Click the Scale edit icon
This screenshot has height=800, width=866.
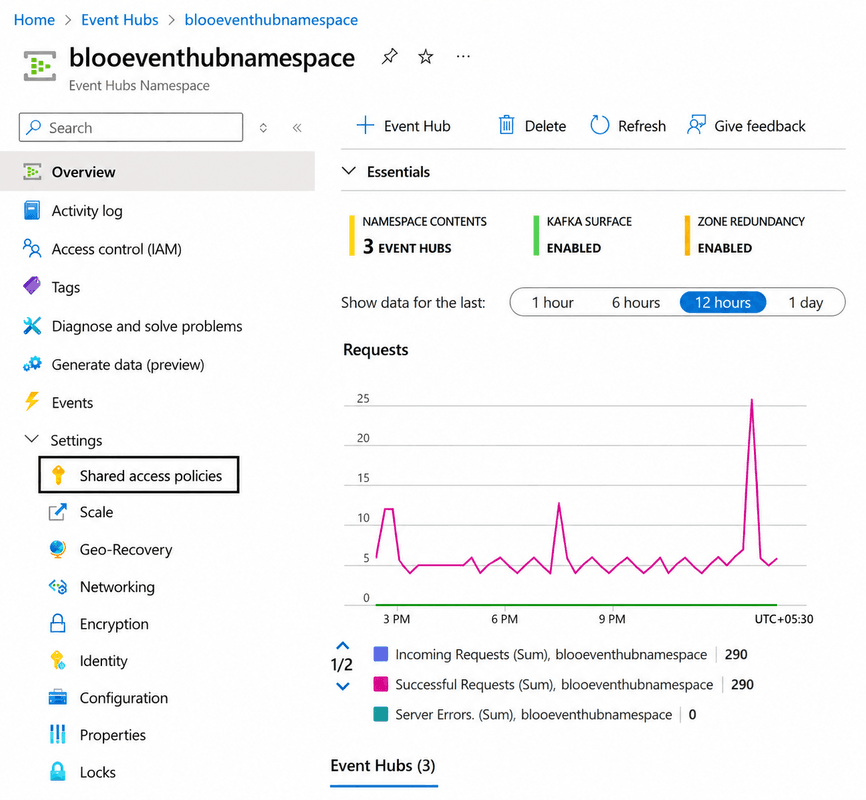click(x=58, y=512)
